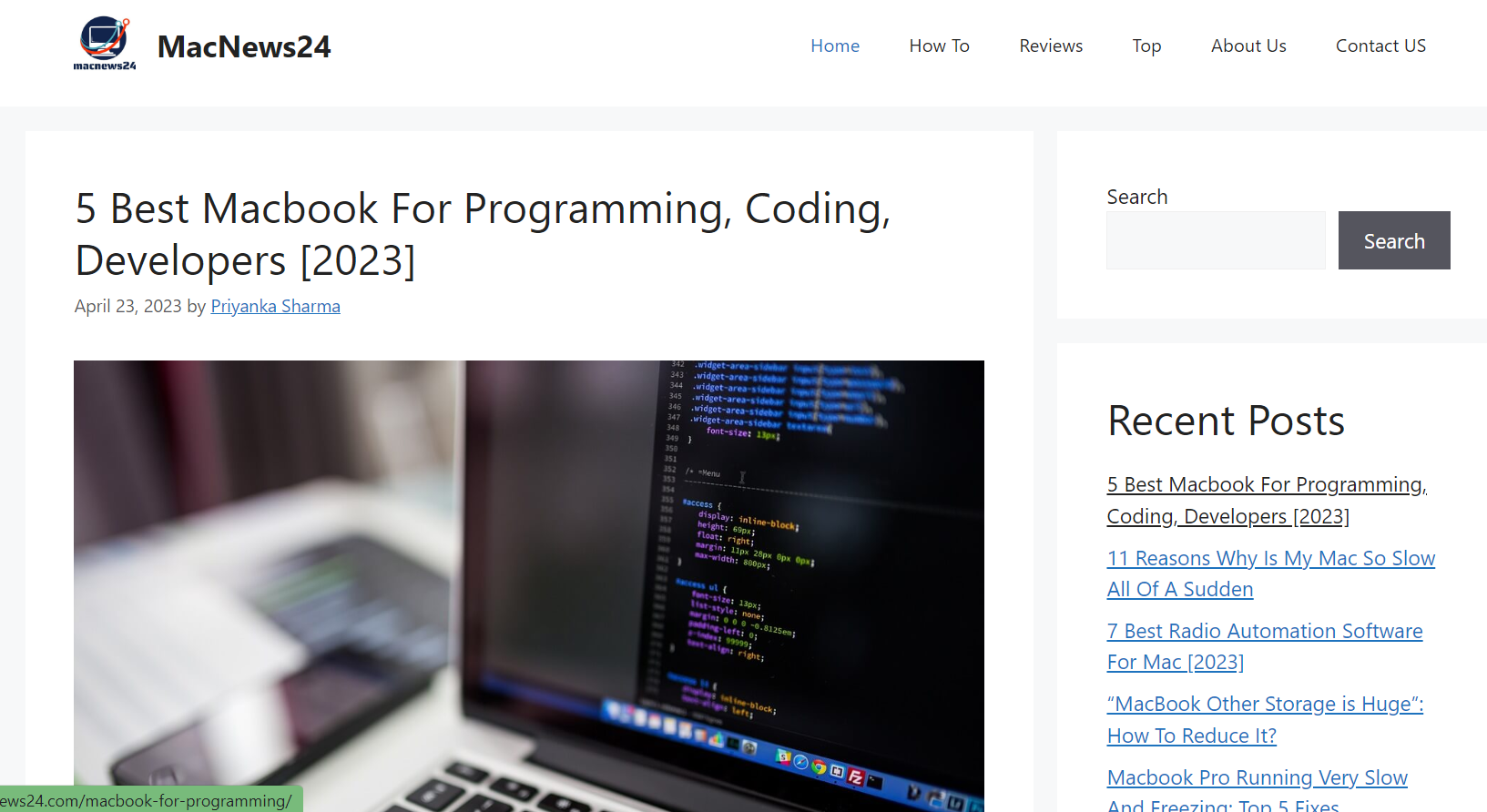Click the Recent Posts heading
The height and width of the screenshot is (812, 1487).
pos(1226,421)
